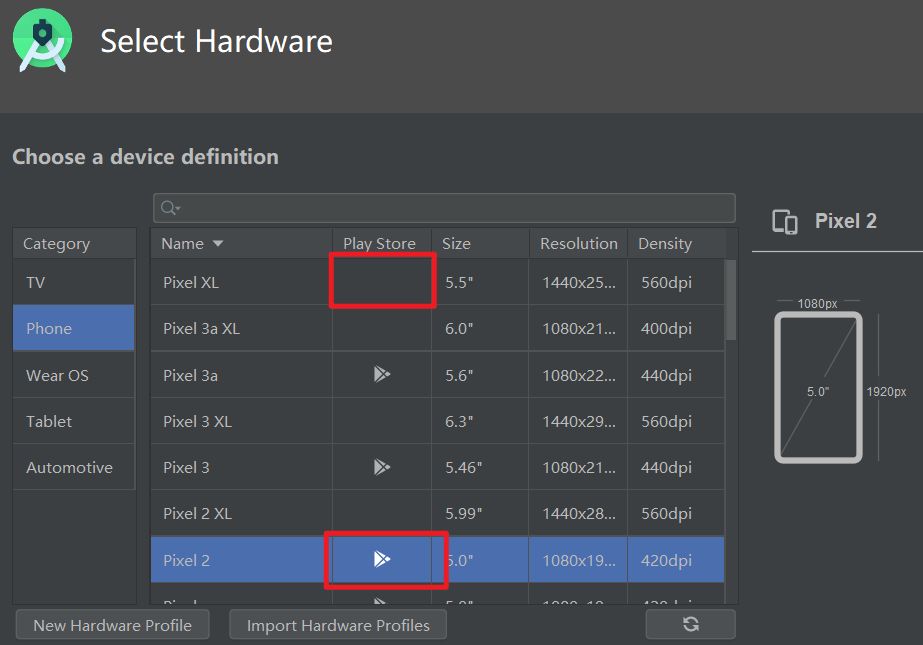Click the 1080x19... resolution cell
This screenshot has width=923, height=645.
coord(579,560)
